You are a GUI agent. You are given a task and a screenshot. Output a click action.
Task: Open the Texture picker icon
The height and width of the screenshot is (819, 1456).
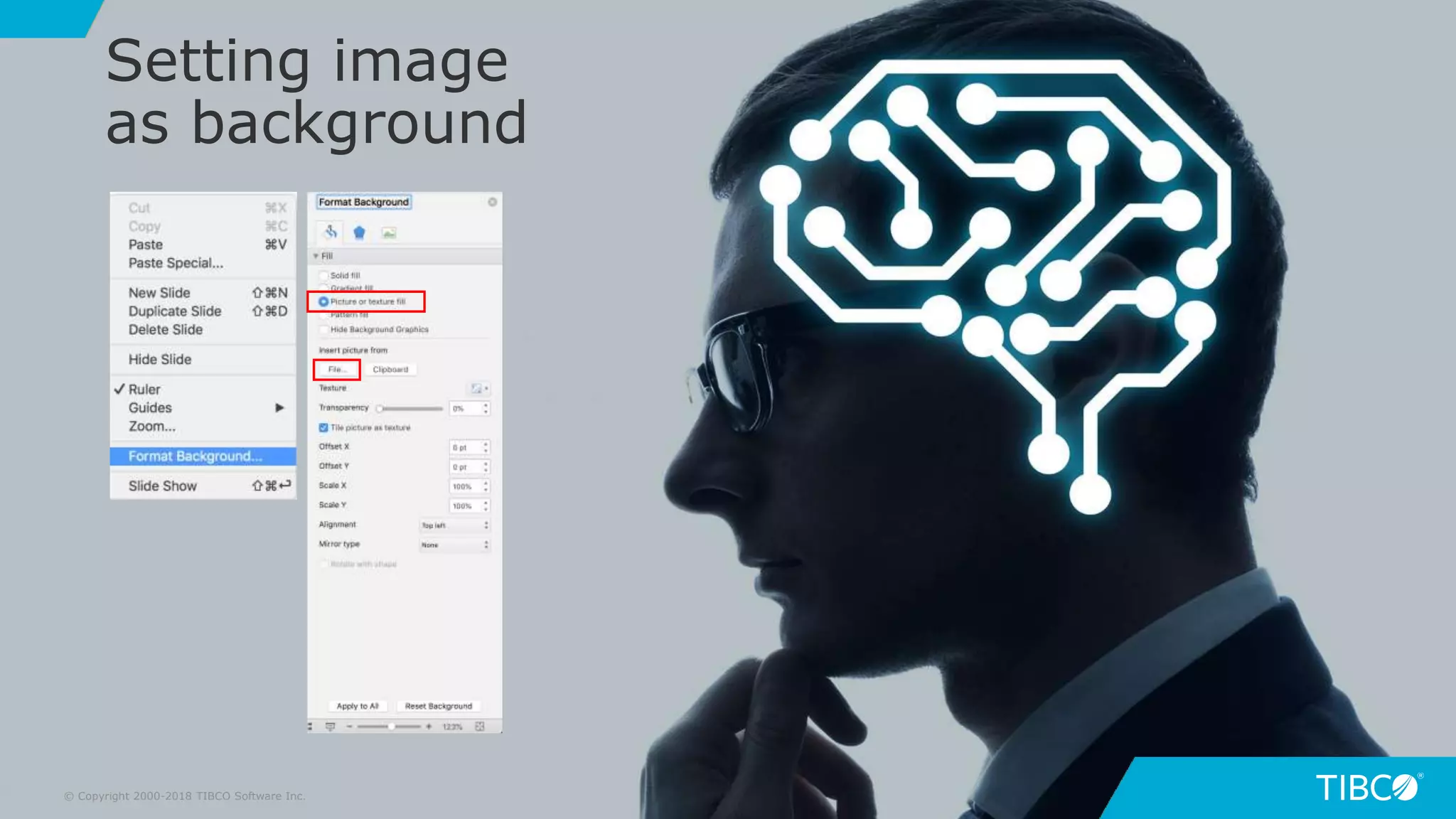coord(479,388)
